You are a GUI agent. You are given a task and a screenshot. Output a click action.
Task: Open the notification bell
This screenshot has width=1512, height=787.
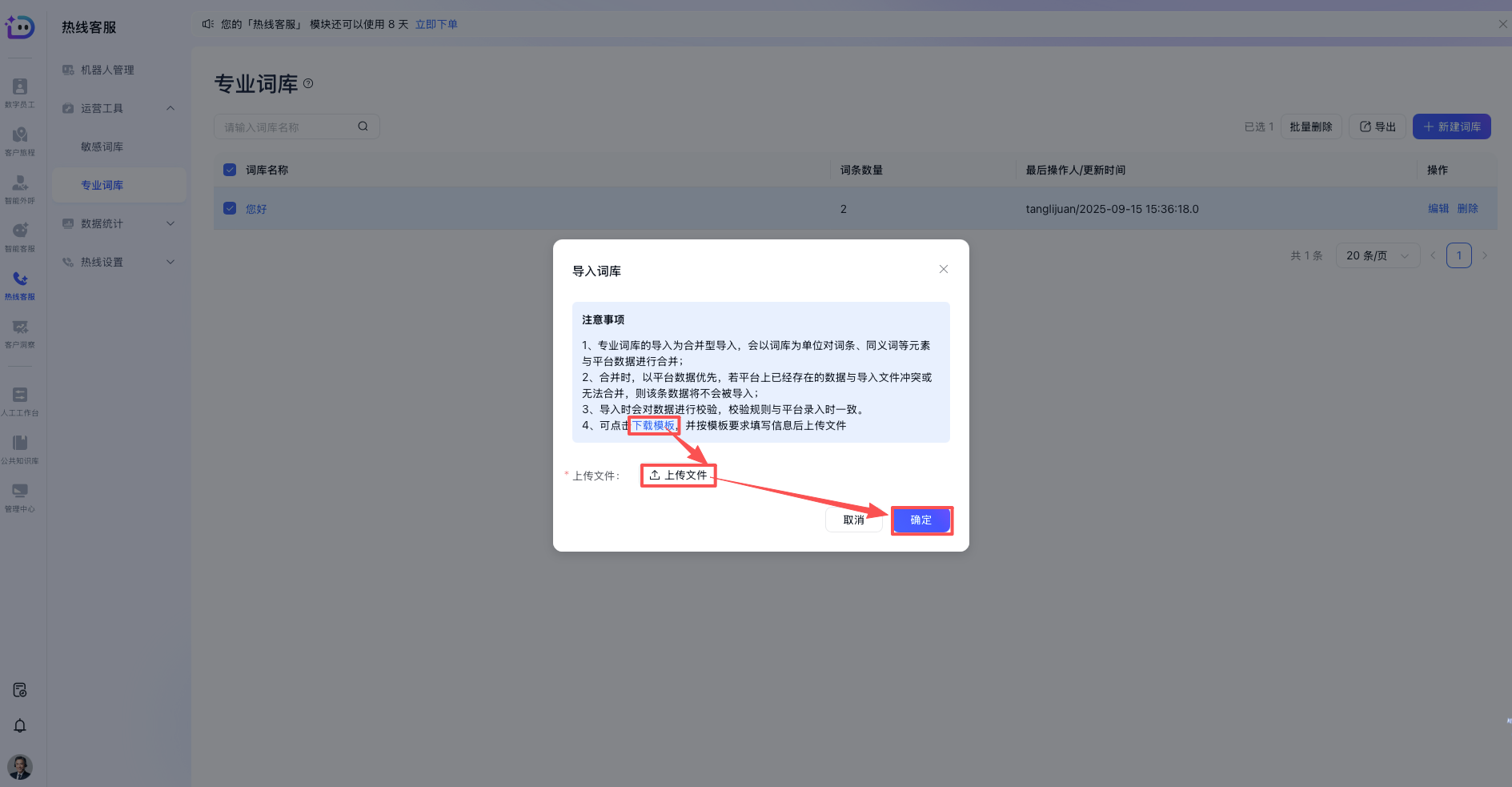coord(20,725)
